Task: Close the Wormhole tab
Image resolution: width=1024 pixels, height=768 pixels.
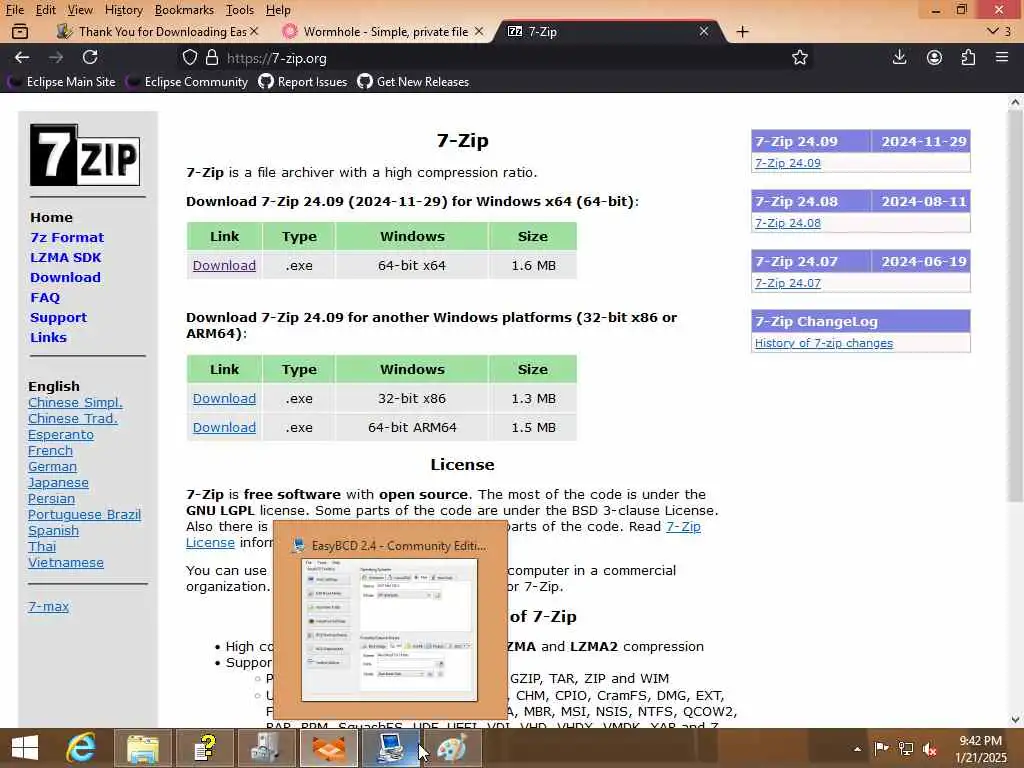Action: (x=479, y=31)
